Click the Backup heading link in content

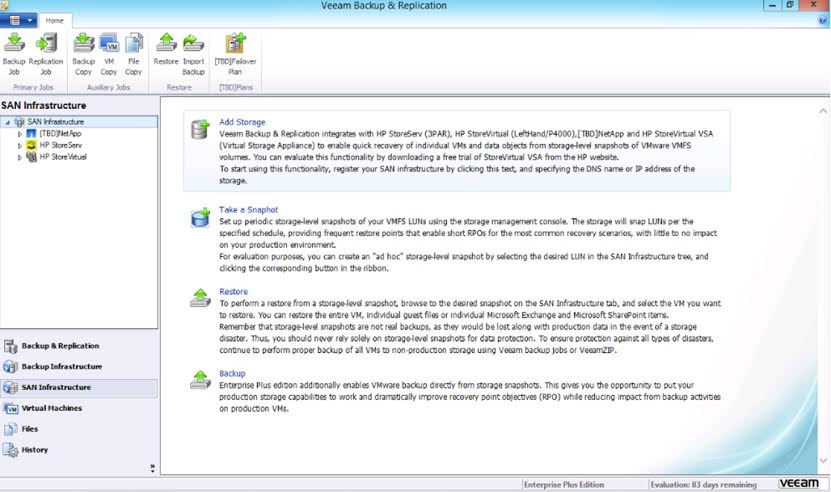pyautogui.click(x=232, y=373)
